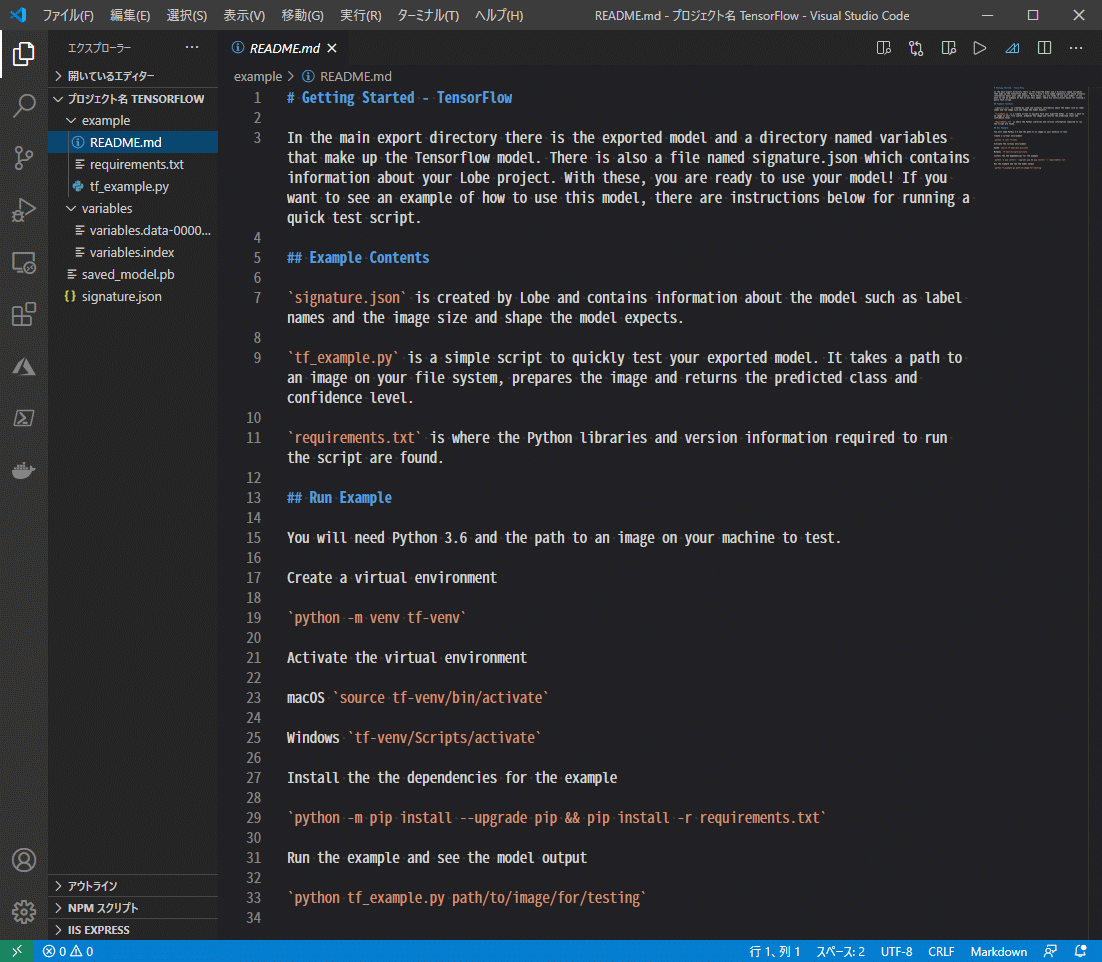Open the ターミナル(T) menu
Image resolution: width=1102 pixels, height=962 pixels.
427,15
